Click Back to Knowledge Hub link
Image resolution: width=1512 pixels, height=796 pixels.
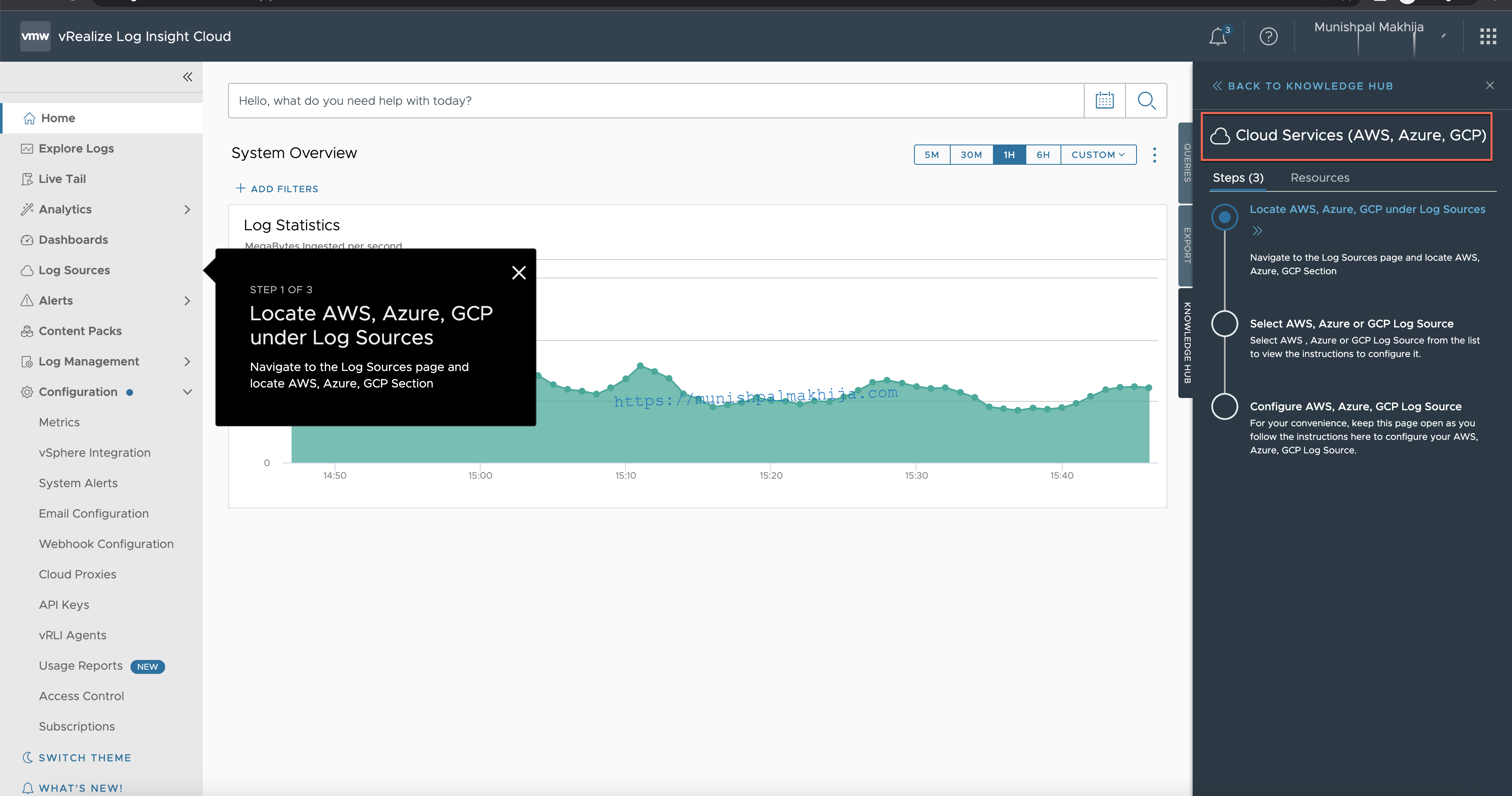tap(1303, 86)
